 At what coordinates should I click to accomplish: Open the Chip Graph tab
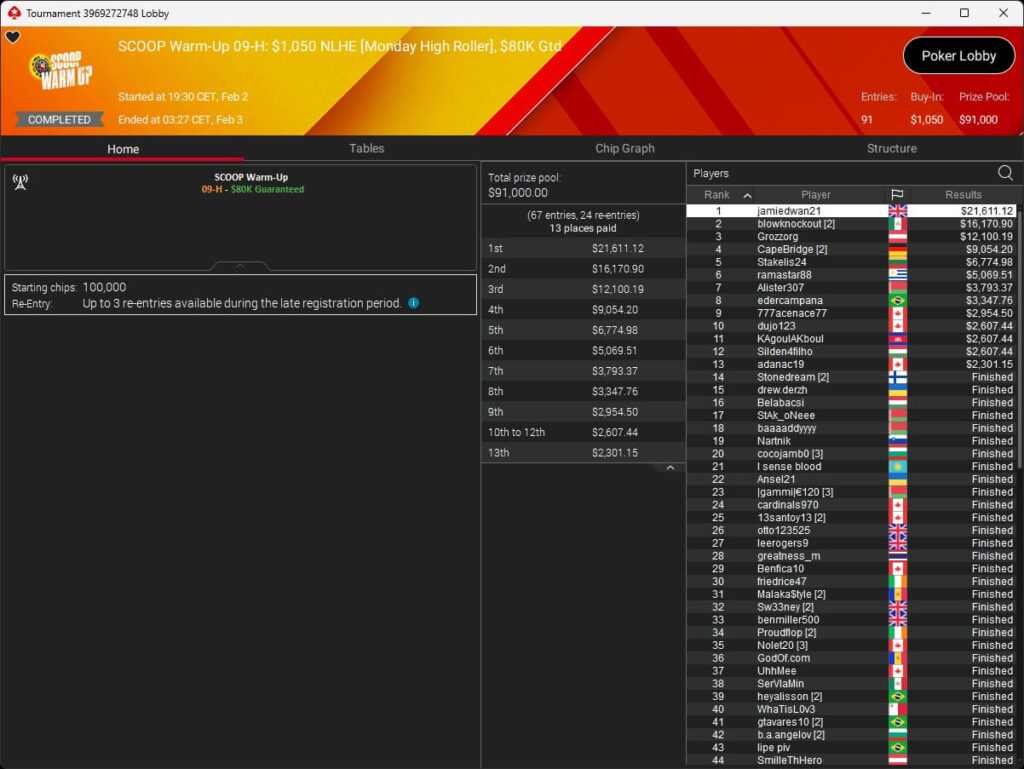pos(624,148)
